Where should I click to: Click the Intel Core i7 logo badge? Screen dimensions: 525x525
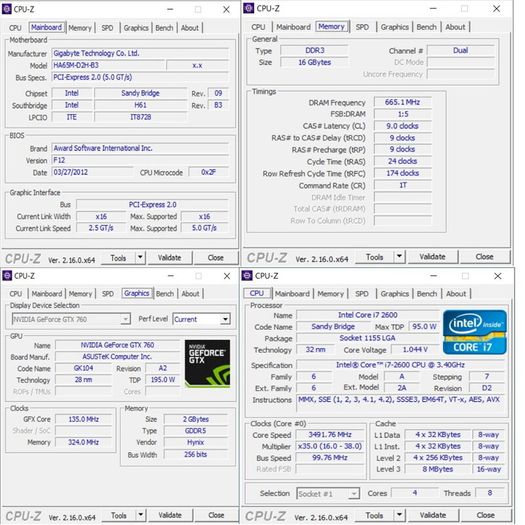tap(474, 332)
